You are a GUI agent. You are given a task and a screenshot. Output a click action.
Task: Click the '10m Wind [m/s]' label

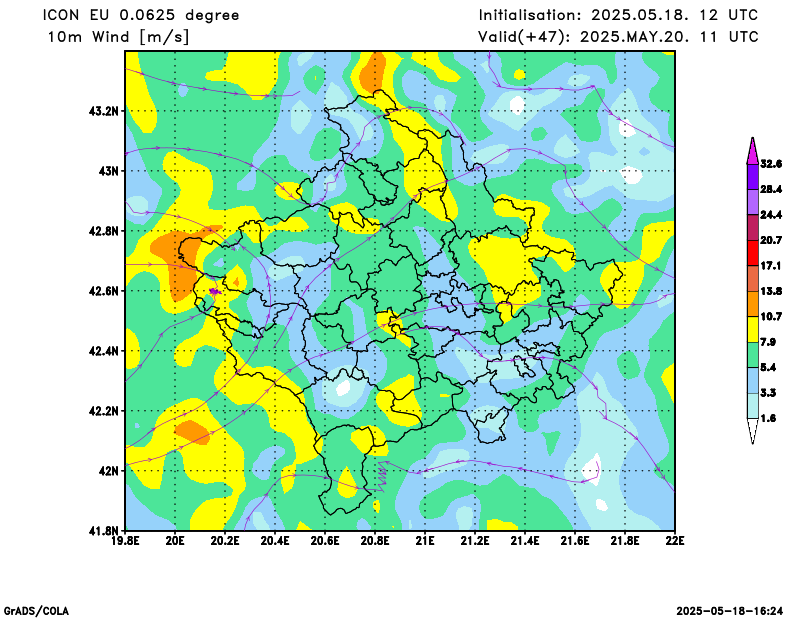pyautogui.click(x=118, y=37)
